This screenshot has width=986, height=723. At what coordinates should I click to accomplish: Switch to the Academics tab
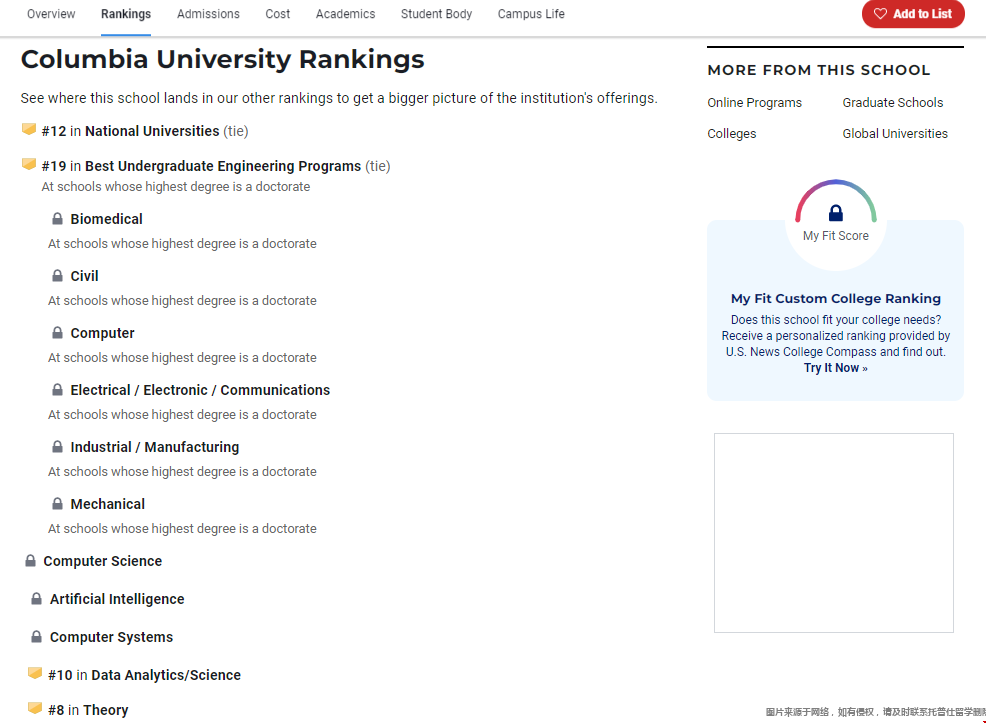345,14
